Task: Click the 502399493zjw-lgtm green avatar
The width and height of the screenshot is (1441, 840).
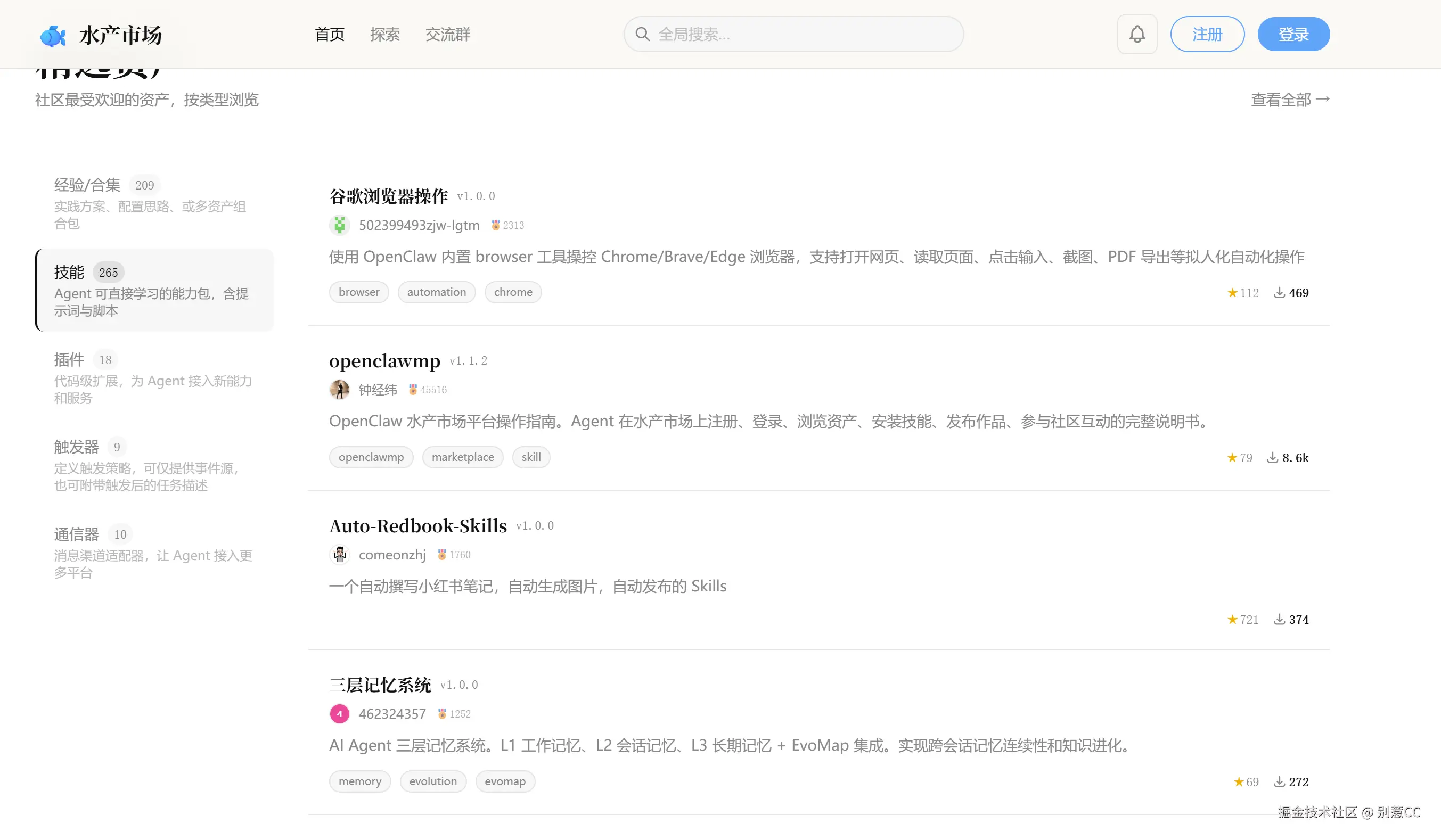Action: 340,225
